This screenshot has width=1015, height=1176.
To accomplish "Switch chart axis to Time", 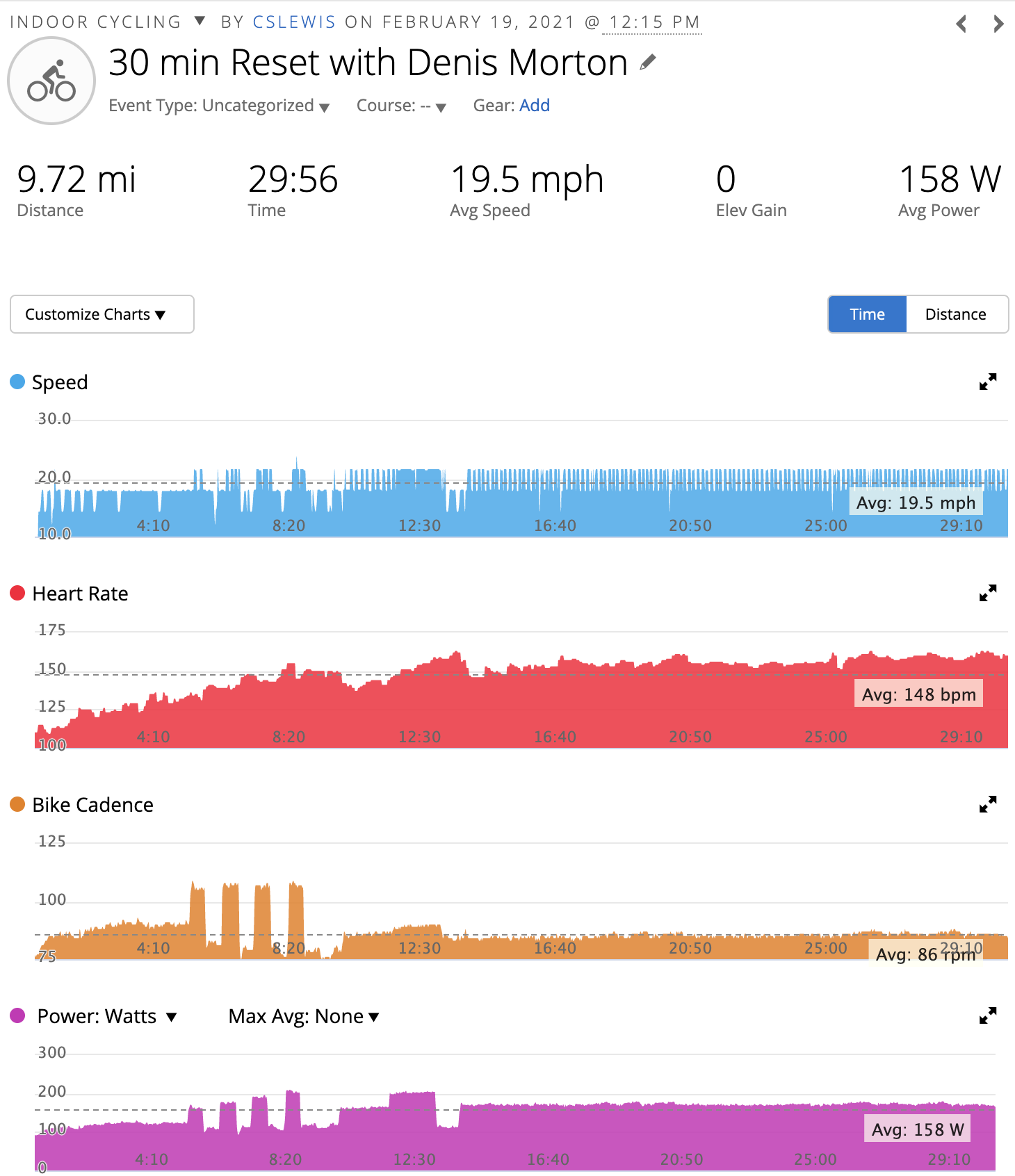I will [867, 314].
